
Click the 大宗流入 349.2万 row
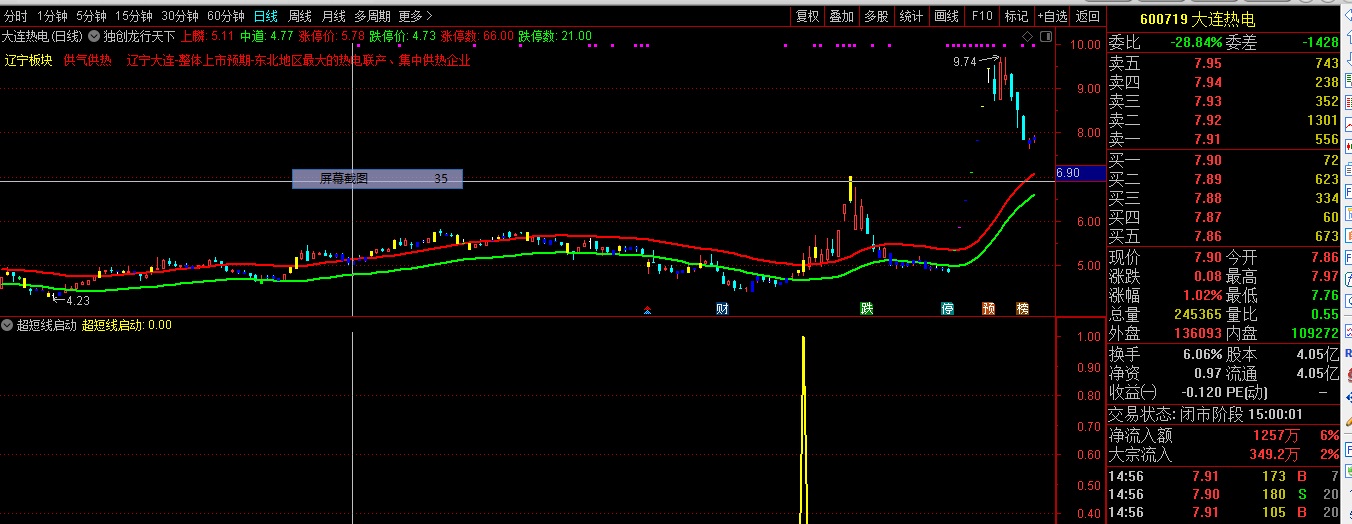point(1224,454)
